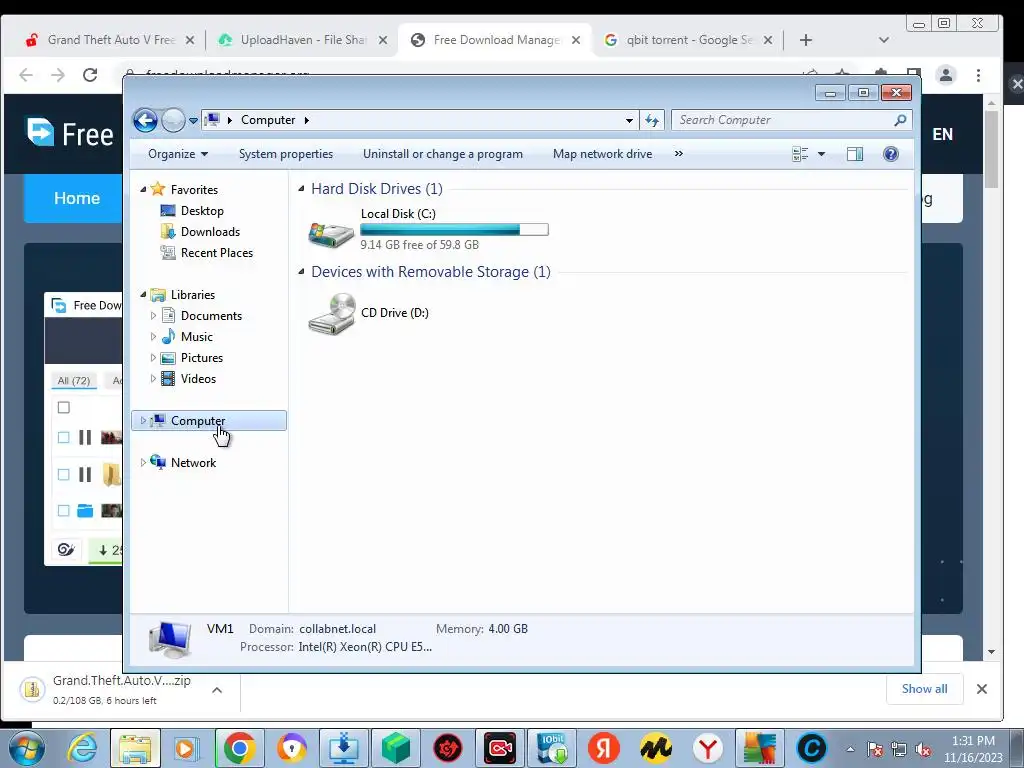Toggle the preview pane
Screen dimensions: 1024x768
pos(855,154)
